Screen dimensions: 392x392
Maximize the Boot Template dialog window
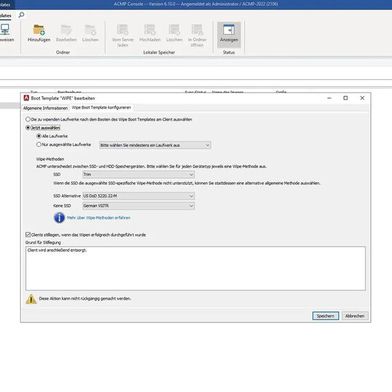346,98
